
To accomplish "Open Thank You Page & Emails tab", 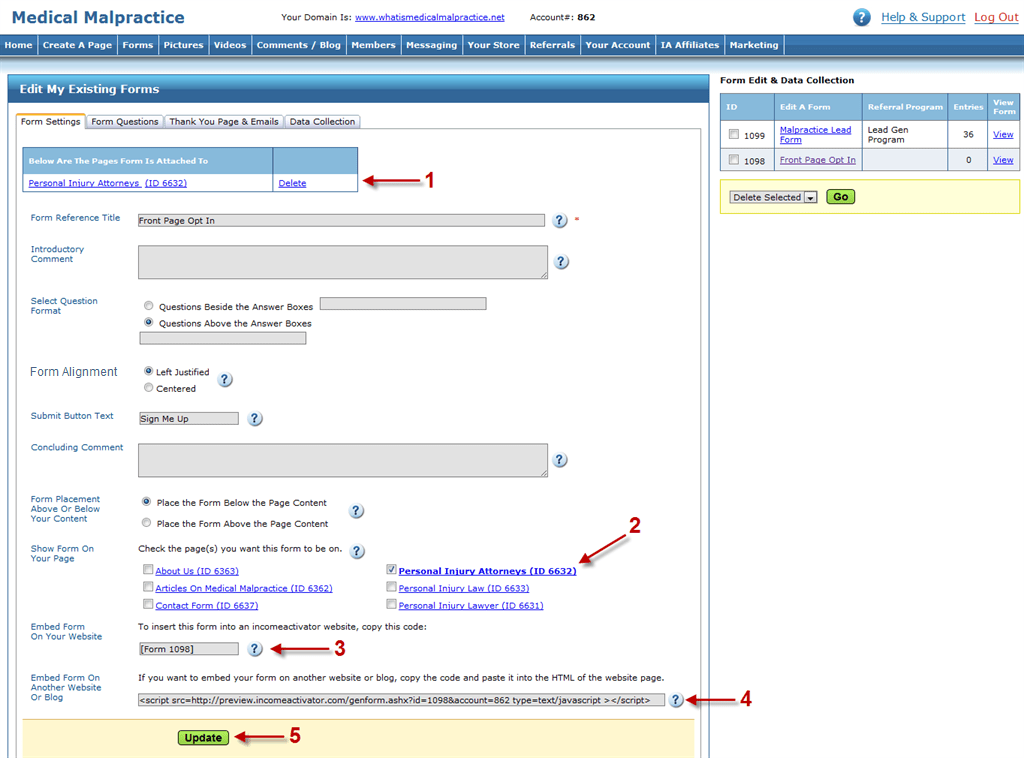I will (x=224, y=121).
